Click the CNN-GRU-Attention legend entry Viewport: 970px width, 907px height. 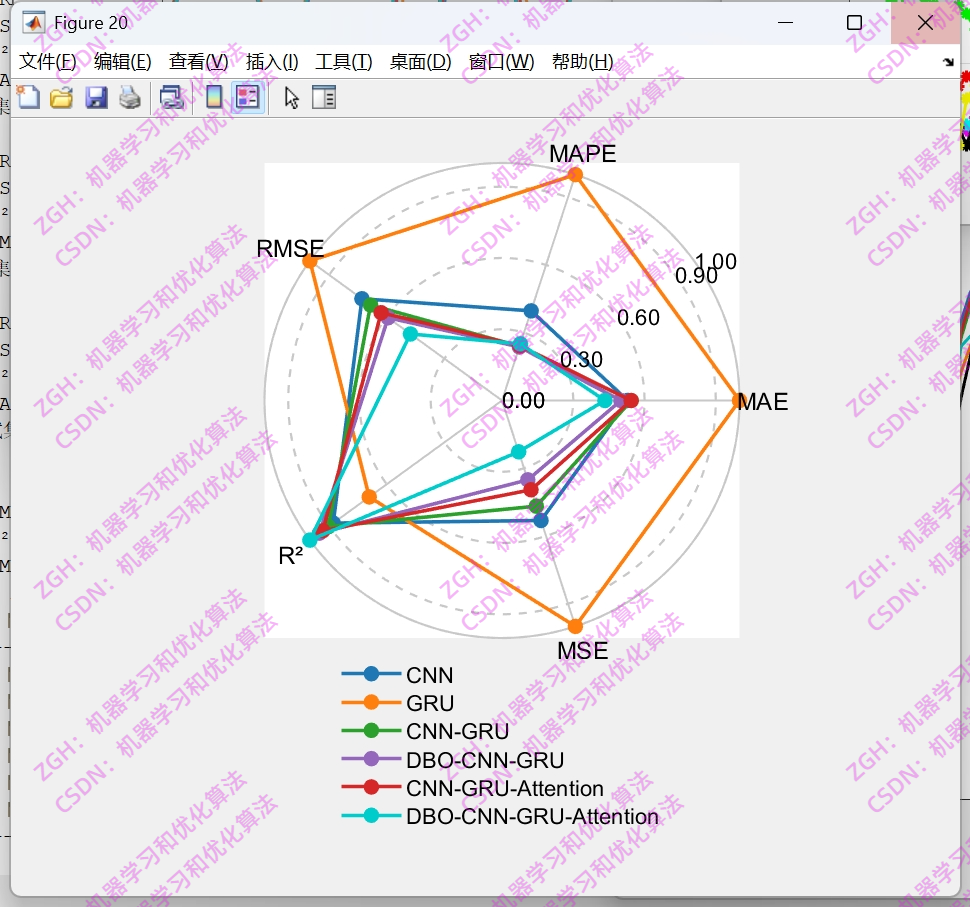473,788
